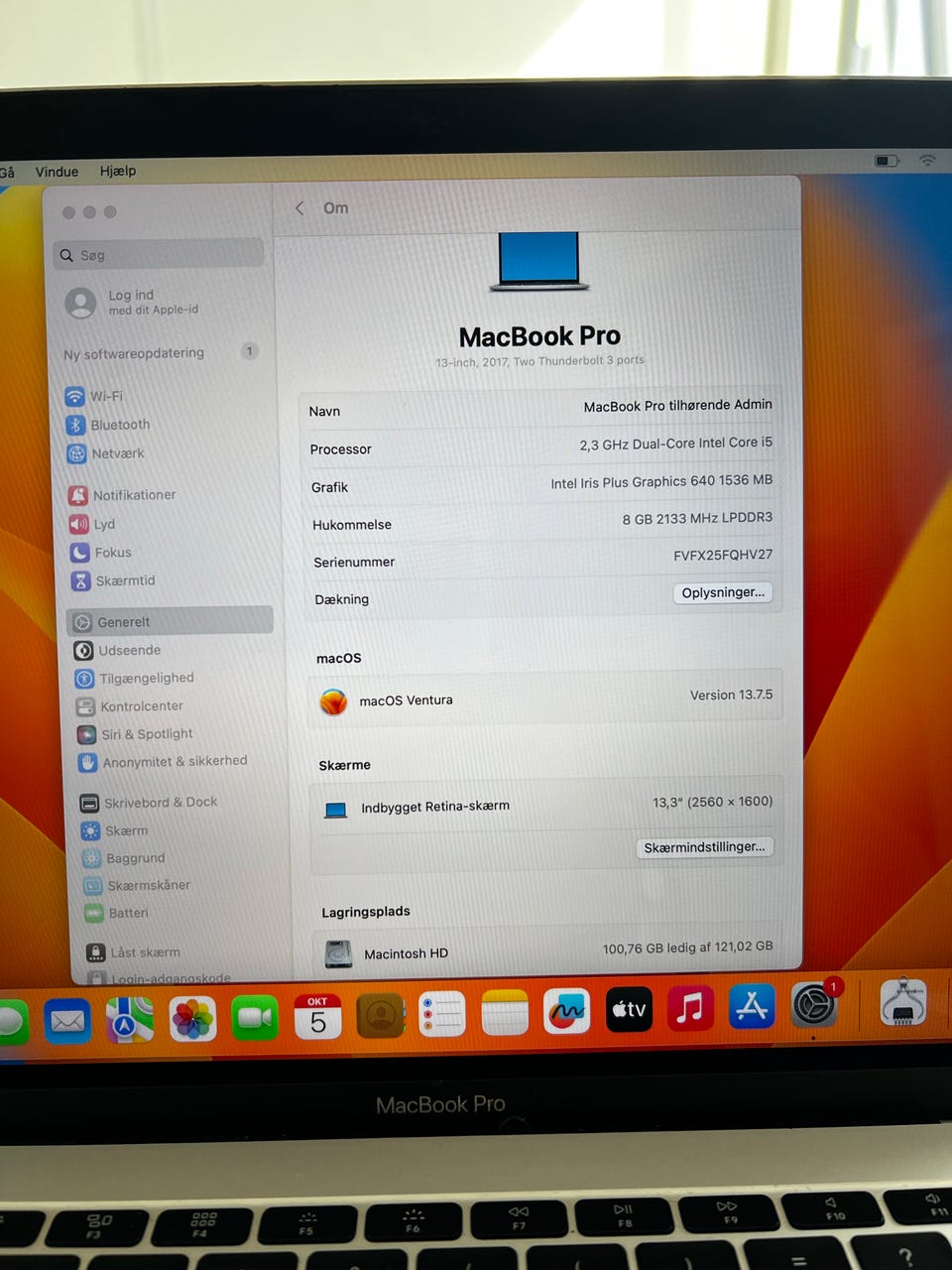This screenshot has width=952, height=1270.
Task: Open FaceTime app in Dock
Action: pos(255,1018)
